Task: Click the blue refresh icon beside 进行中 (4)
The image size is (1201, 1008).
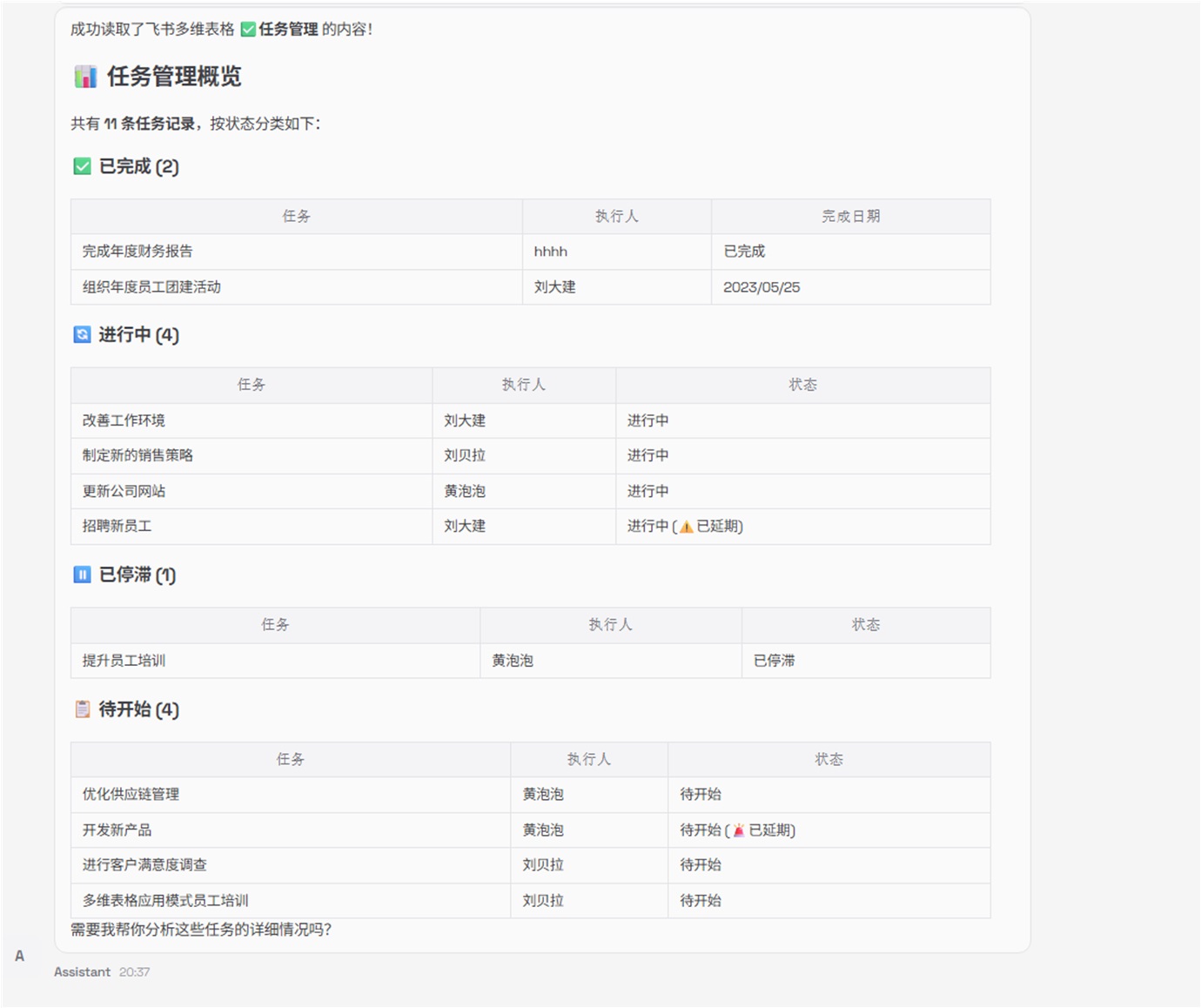Action: tap(82, 334)
